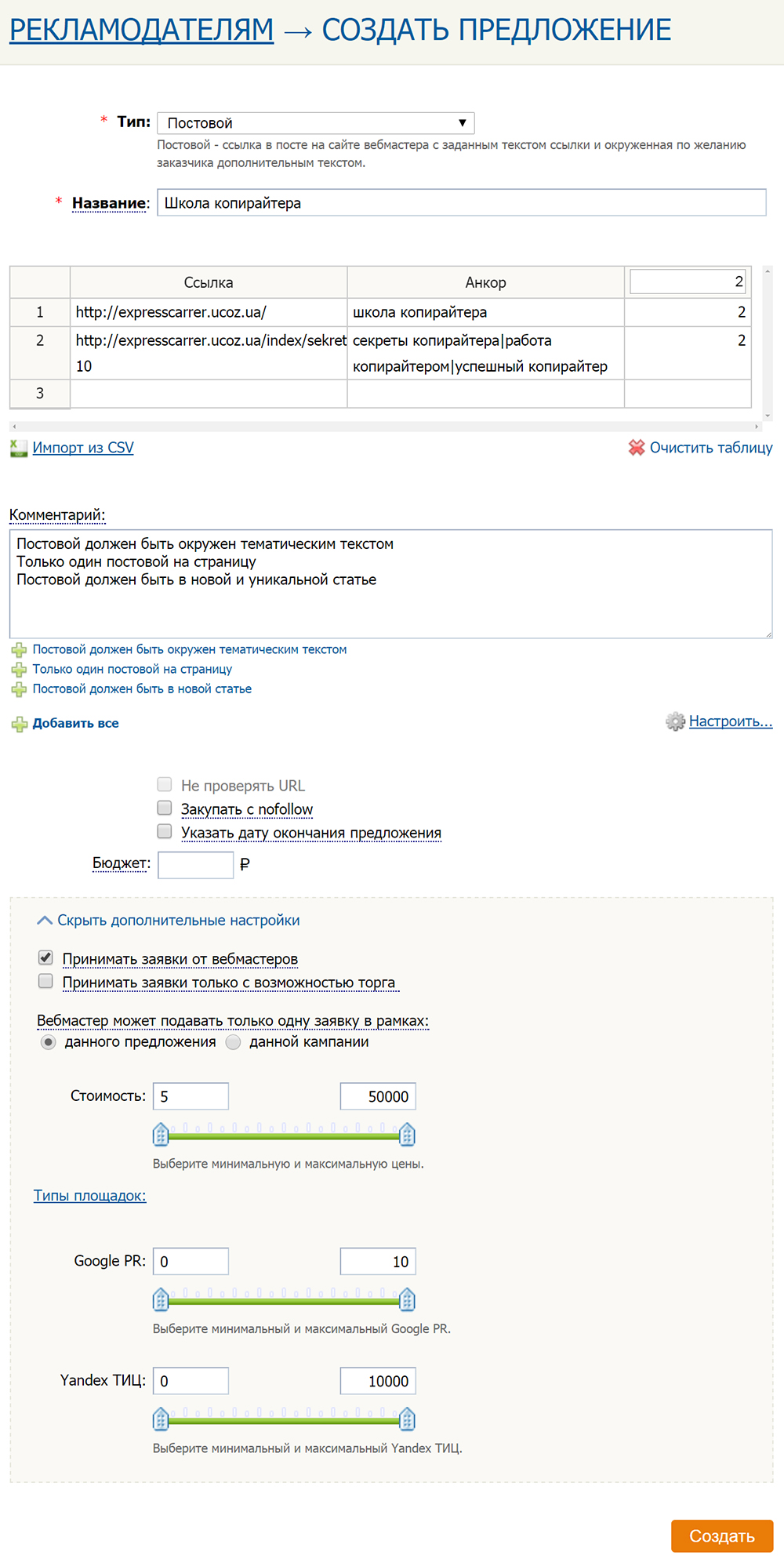Expand the 'Типы площадок' section
This screenshot has height=1566, width=784.
click(89, 1196)
